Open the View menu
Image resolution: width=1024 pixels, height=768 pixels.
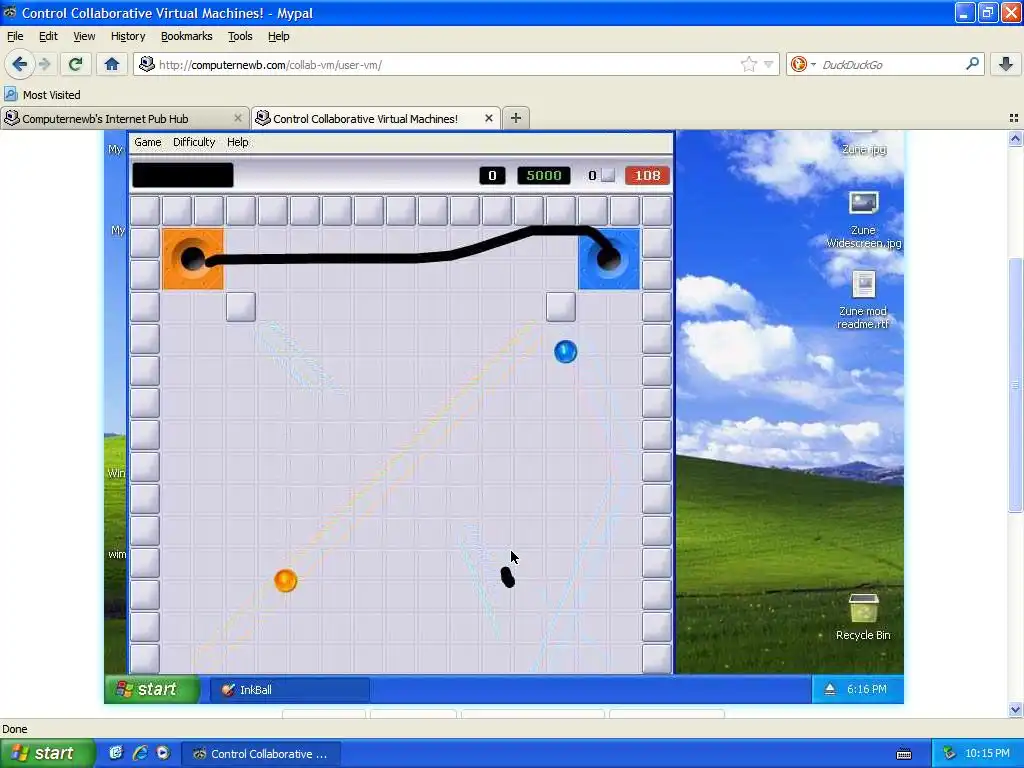pos(84,36)
